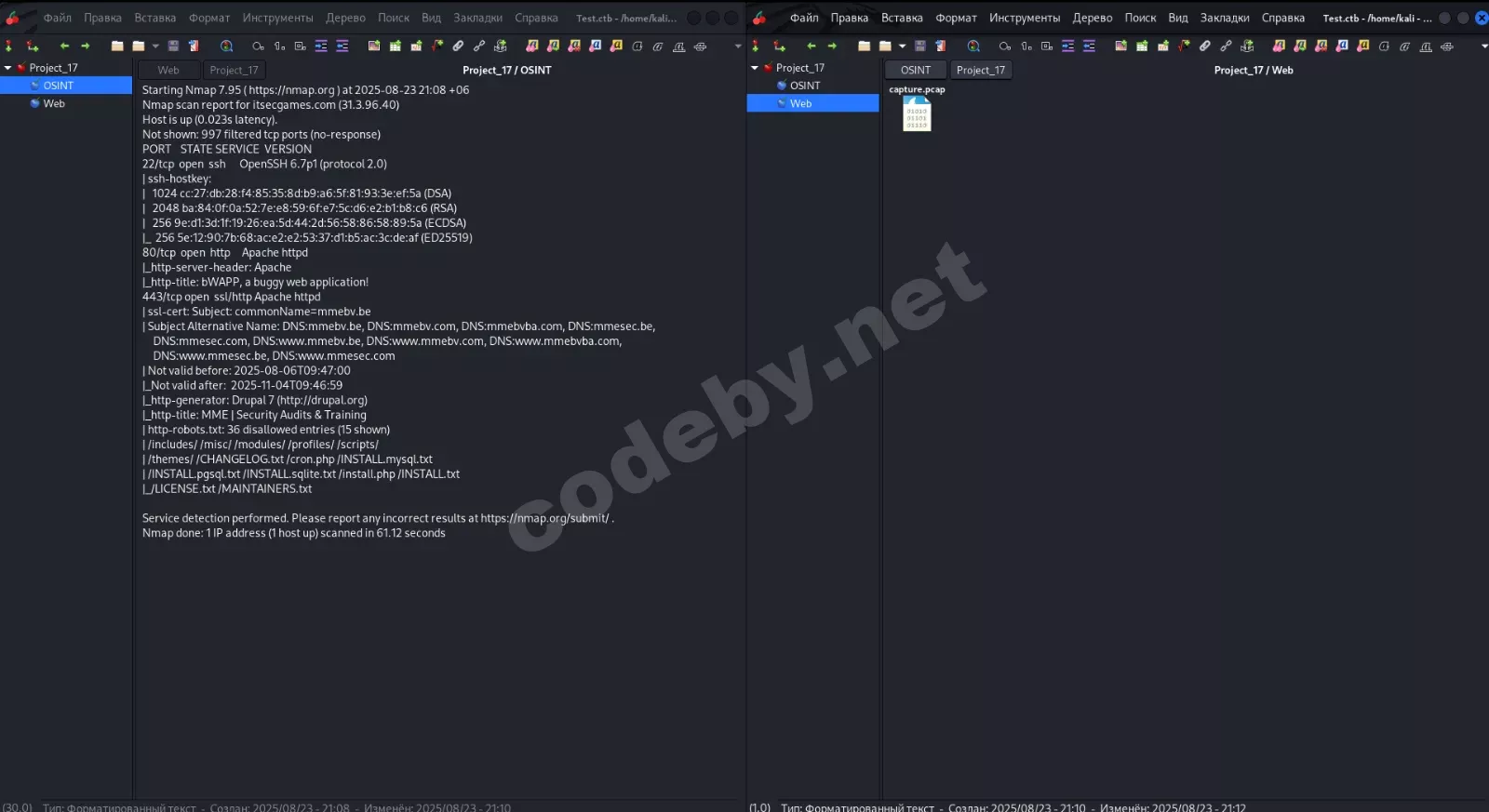Select Web node in right window tree
1489x812 pixels.
pos(812,103)
